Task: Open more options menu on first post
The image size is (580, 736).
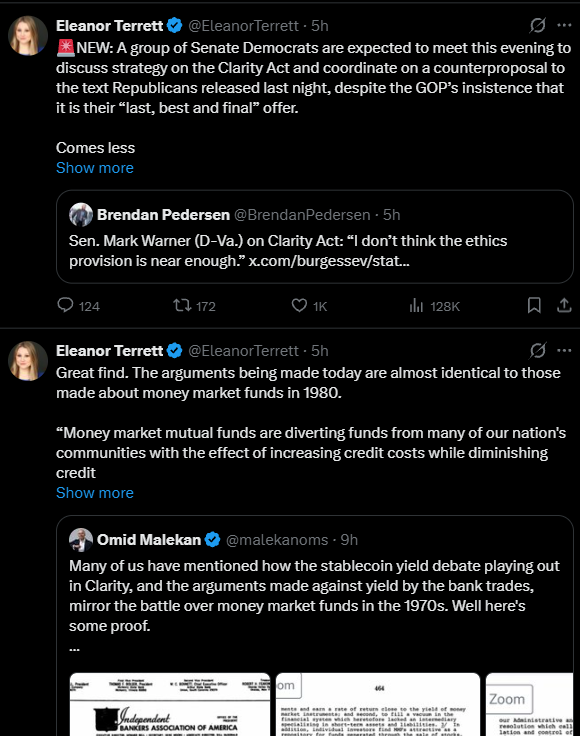Action: (564, 25)
